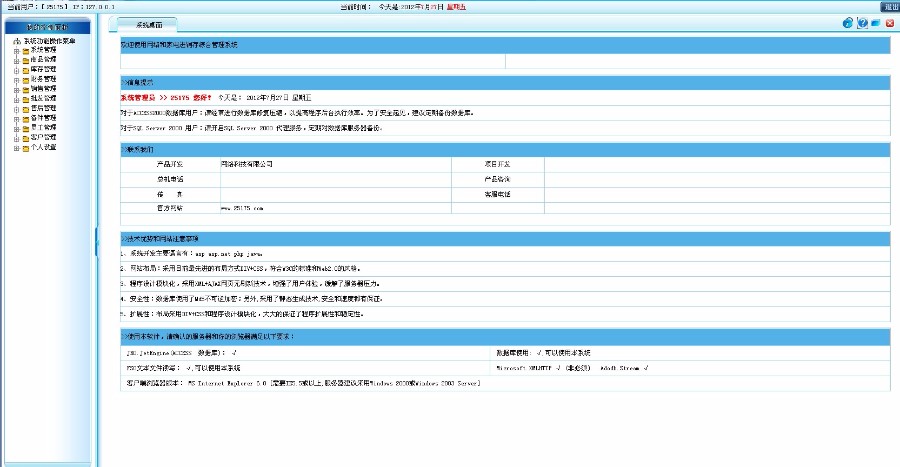Screen dimensions: 900x467
Task: Collapse the sidebar using the splitter handle
Action: [x=96, y=242]
